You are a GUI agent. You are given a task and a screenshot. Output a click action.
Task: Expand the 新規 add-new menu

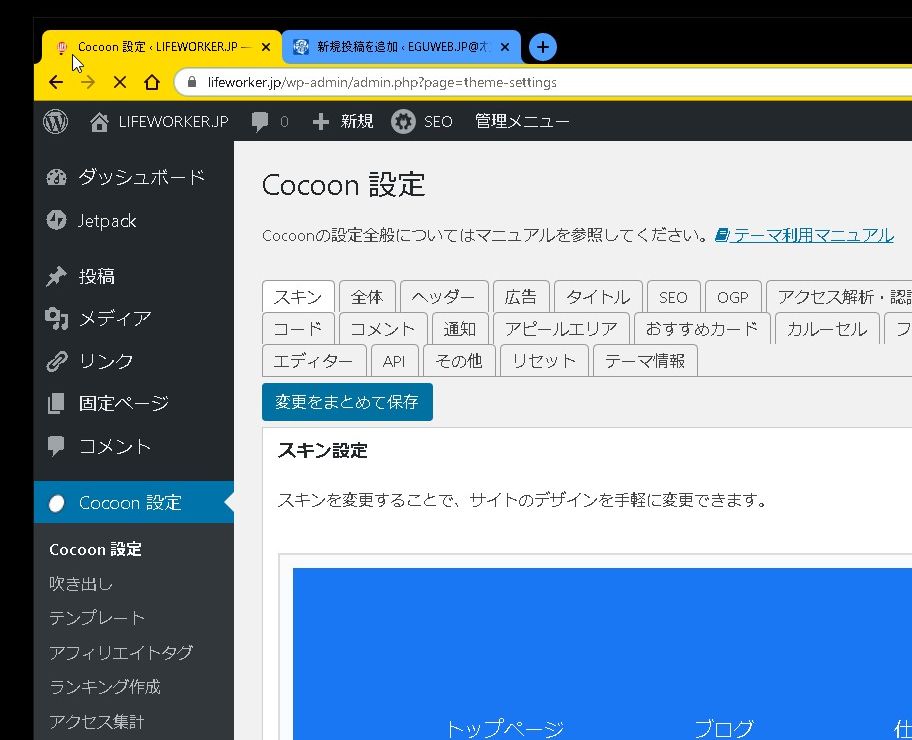tap(343, 122)
